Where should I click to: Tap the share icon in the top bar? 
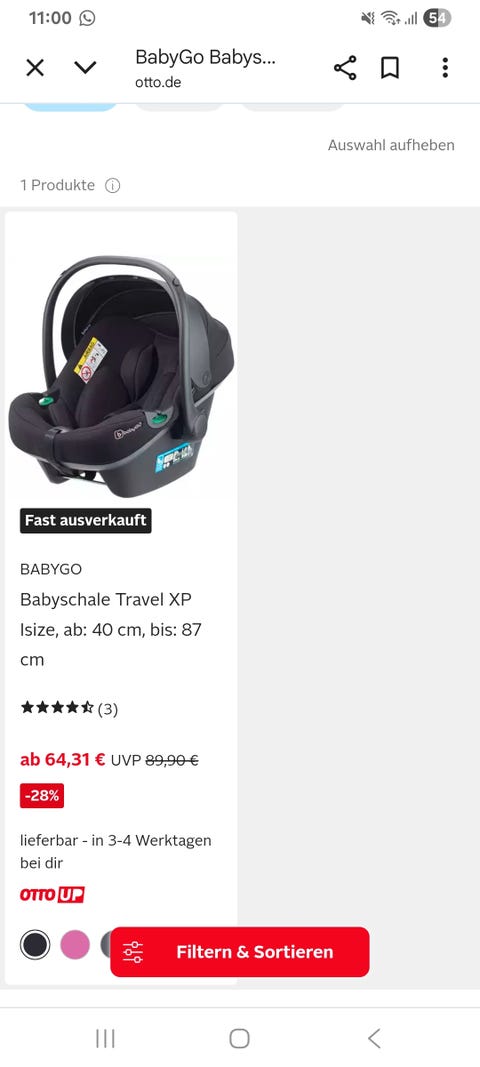[345, 67]
